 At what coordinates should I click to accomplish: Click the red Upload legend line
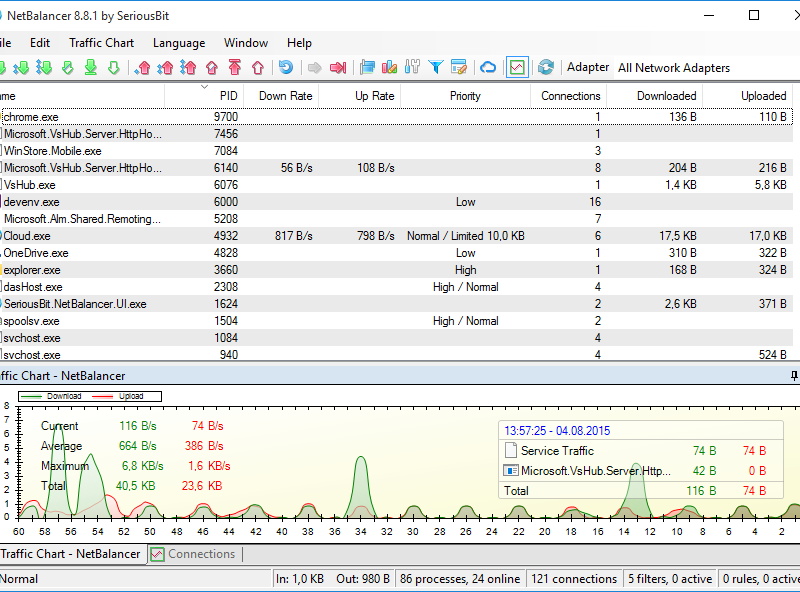(x=102, y=397)
